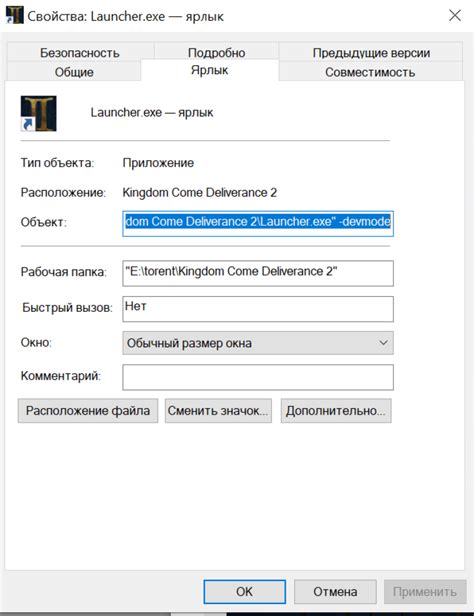Click the 'Тип объекта:' label
Screen dimensions: 474x616
tap(57, 163)
